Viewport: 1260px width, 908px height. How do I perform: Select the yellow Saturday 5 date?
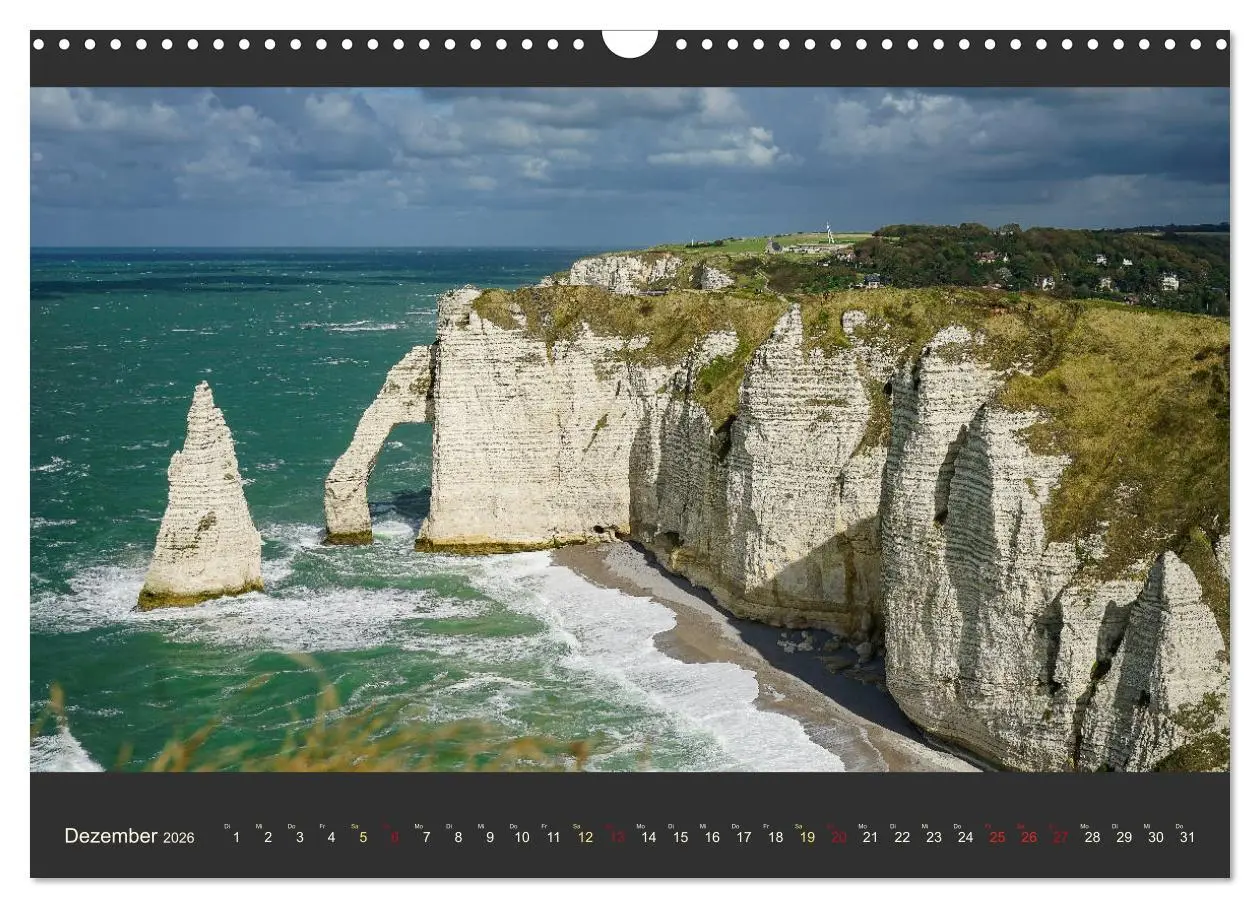point(363,838)
